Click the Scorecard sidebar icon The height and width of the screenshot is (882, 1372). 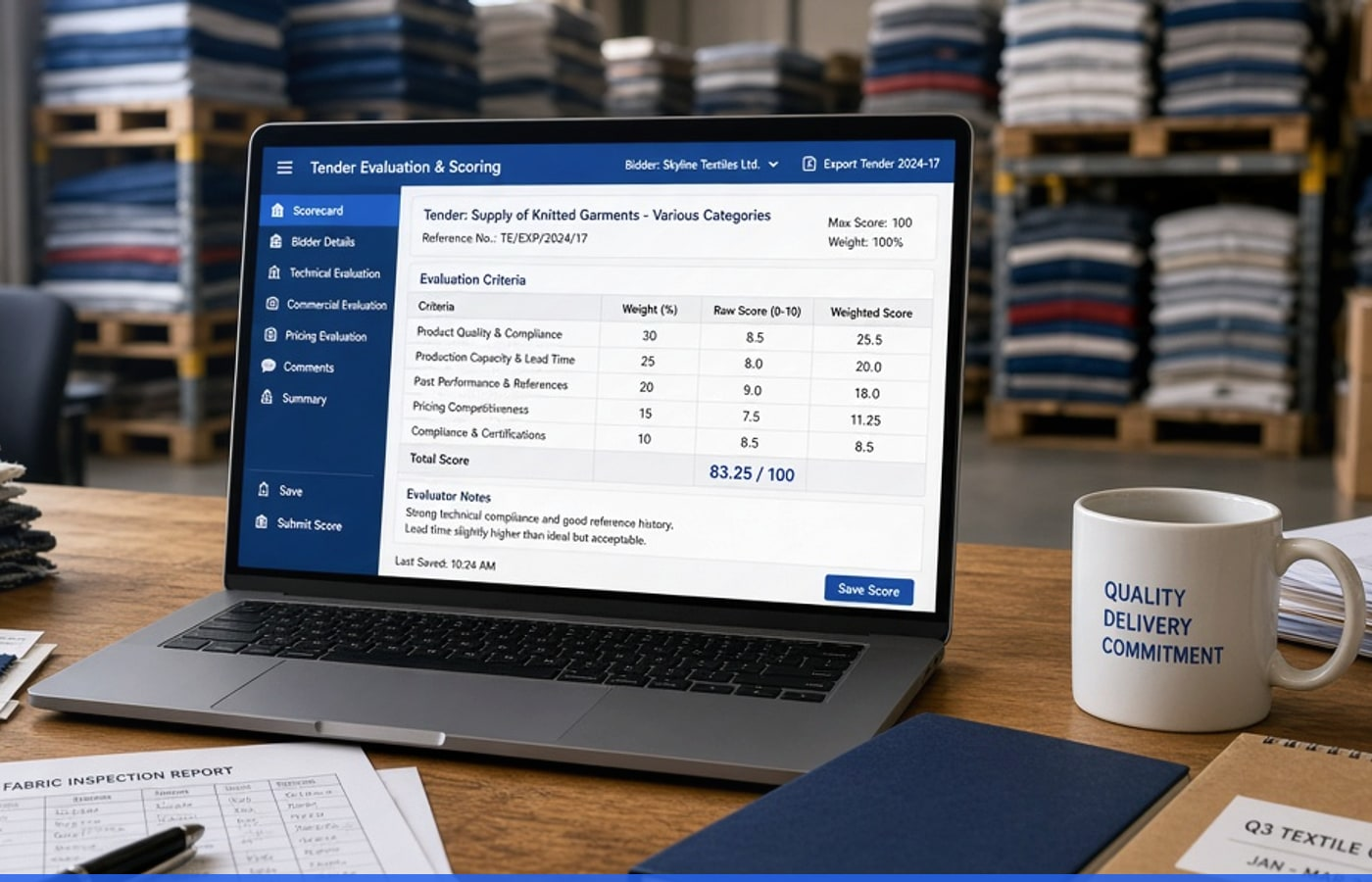[x=277, y=210]
